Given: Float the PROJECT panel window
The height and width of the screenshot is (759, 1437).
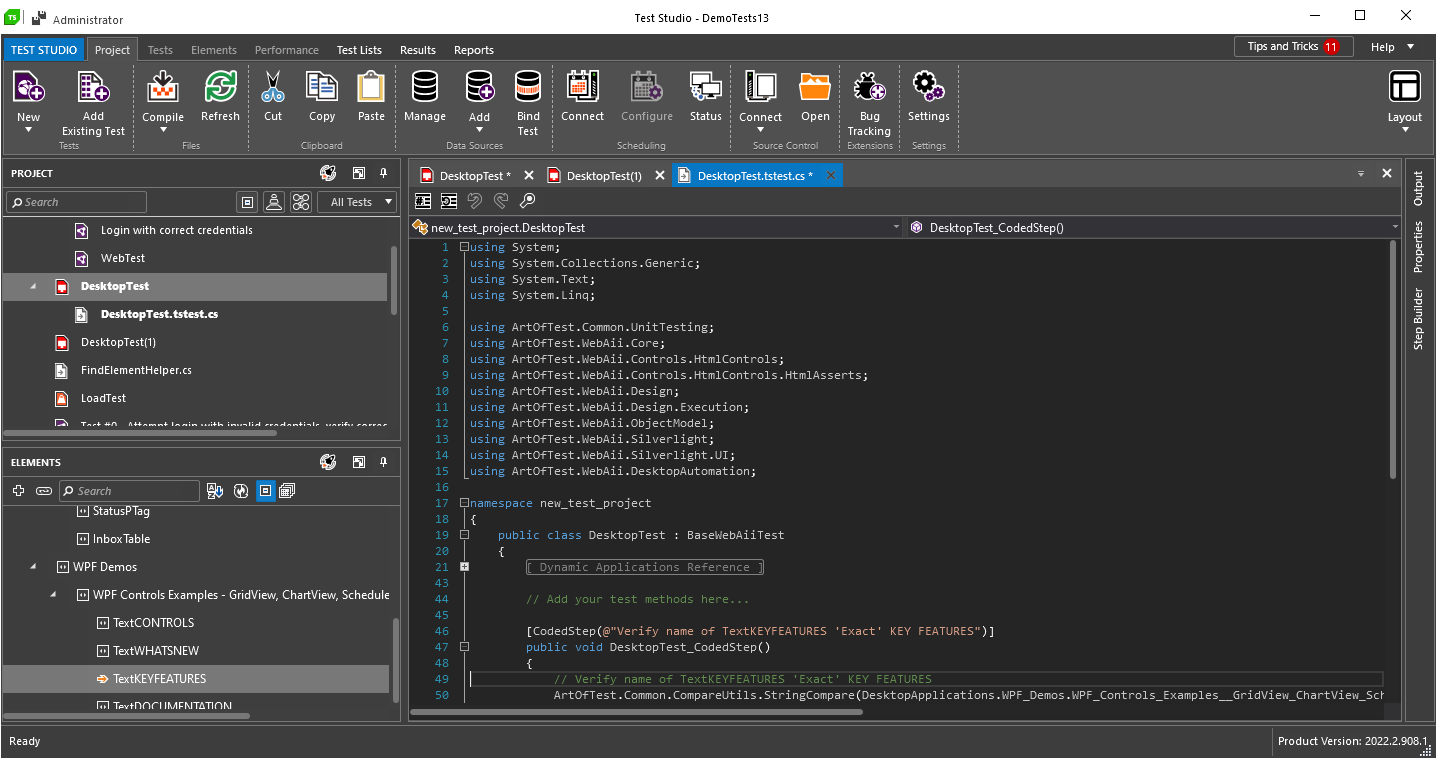Looking at the screenshot, I should point(358,173).
